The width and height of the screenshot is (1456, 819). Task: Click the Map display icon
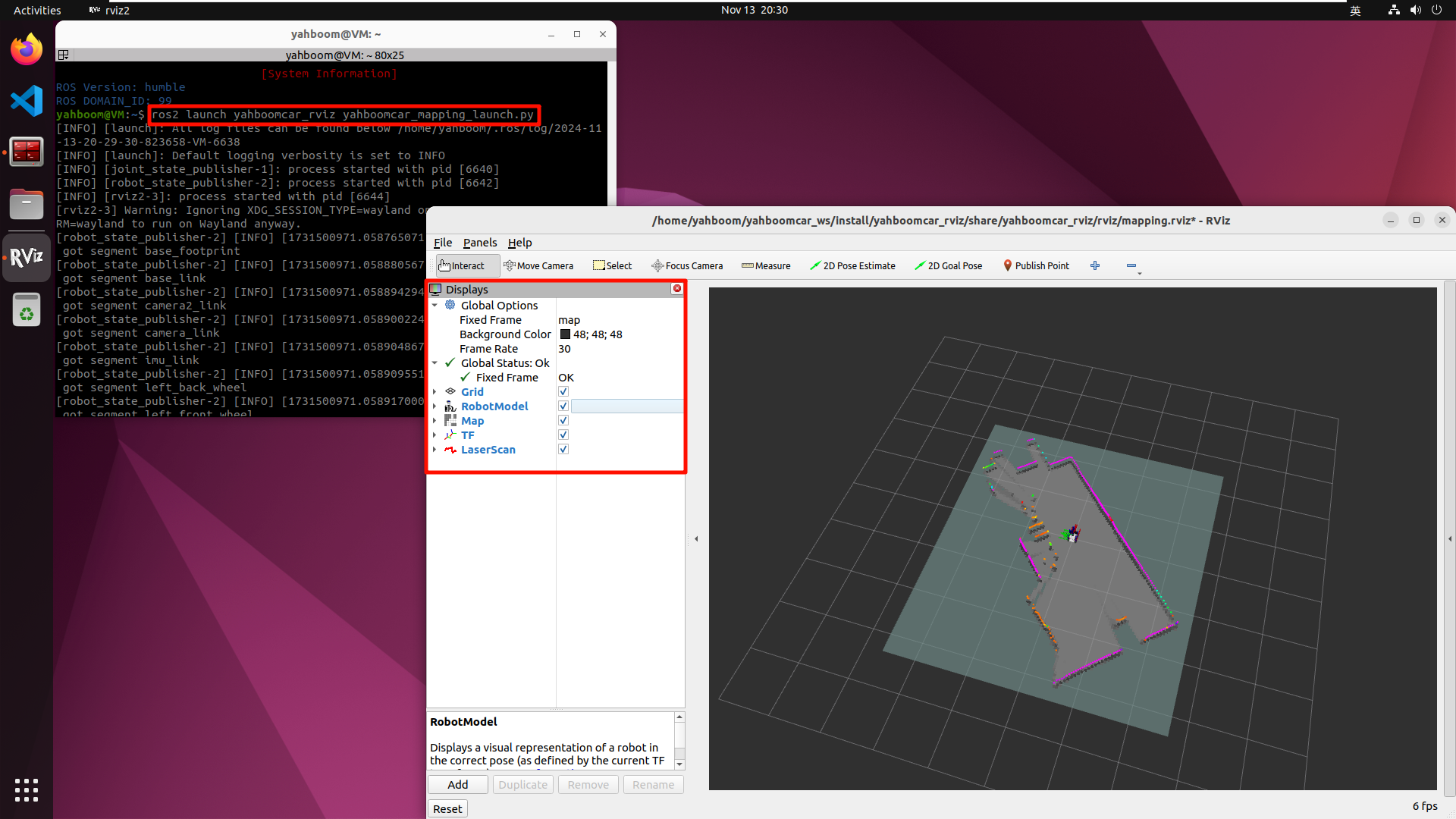click(x=450, y=420)
